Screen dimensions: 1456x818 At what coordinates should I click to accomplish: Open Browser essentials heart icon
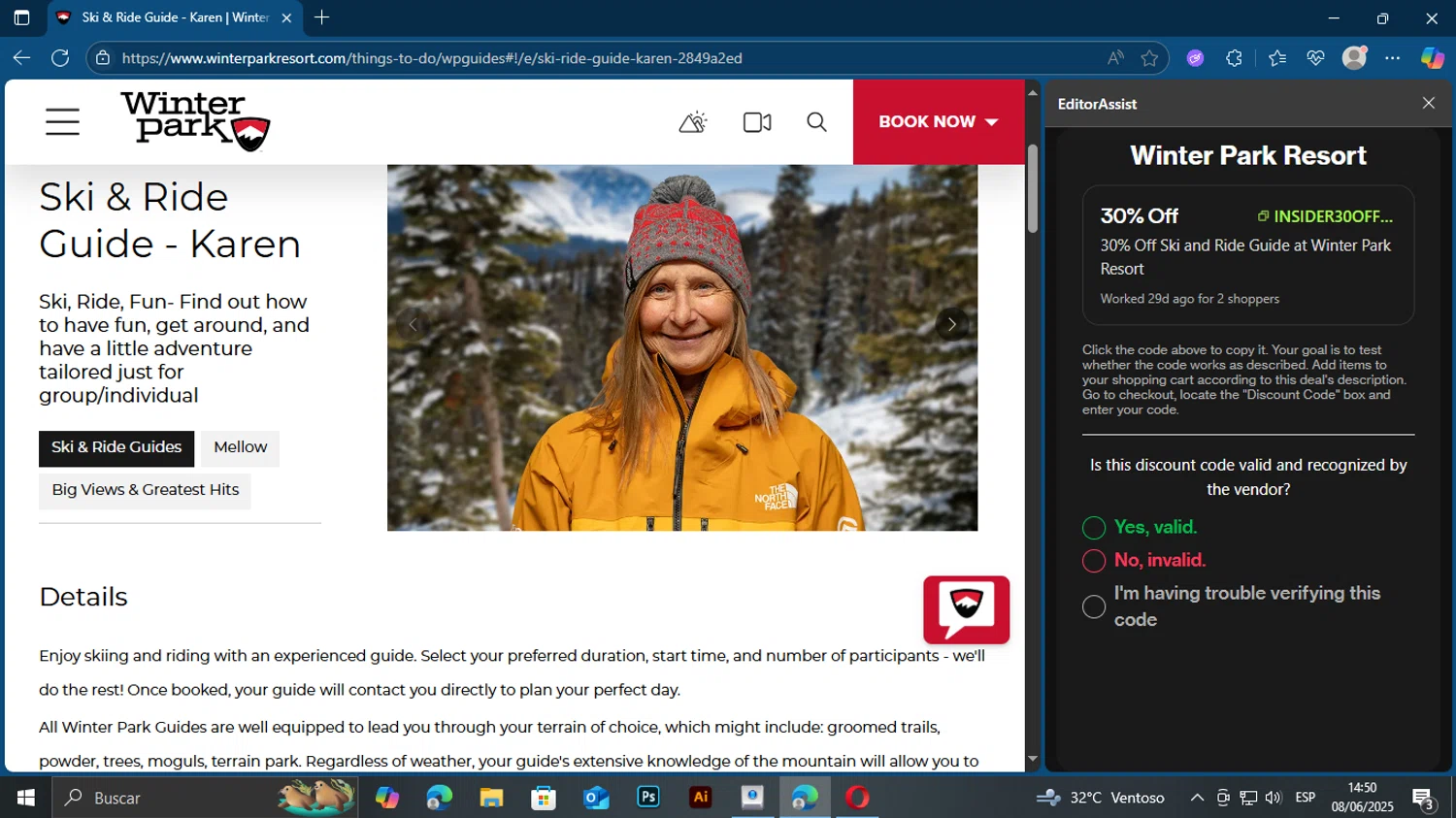point(1315,58)
